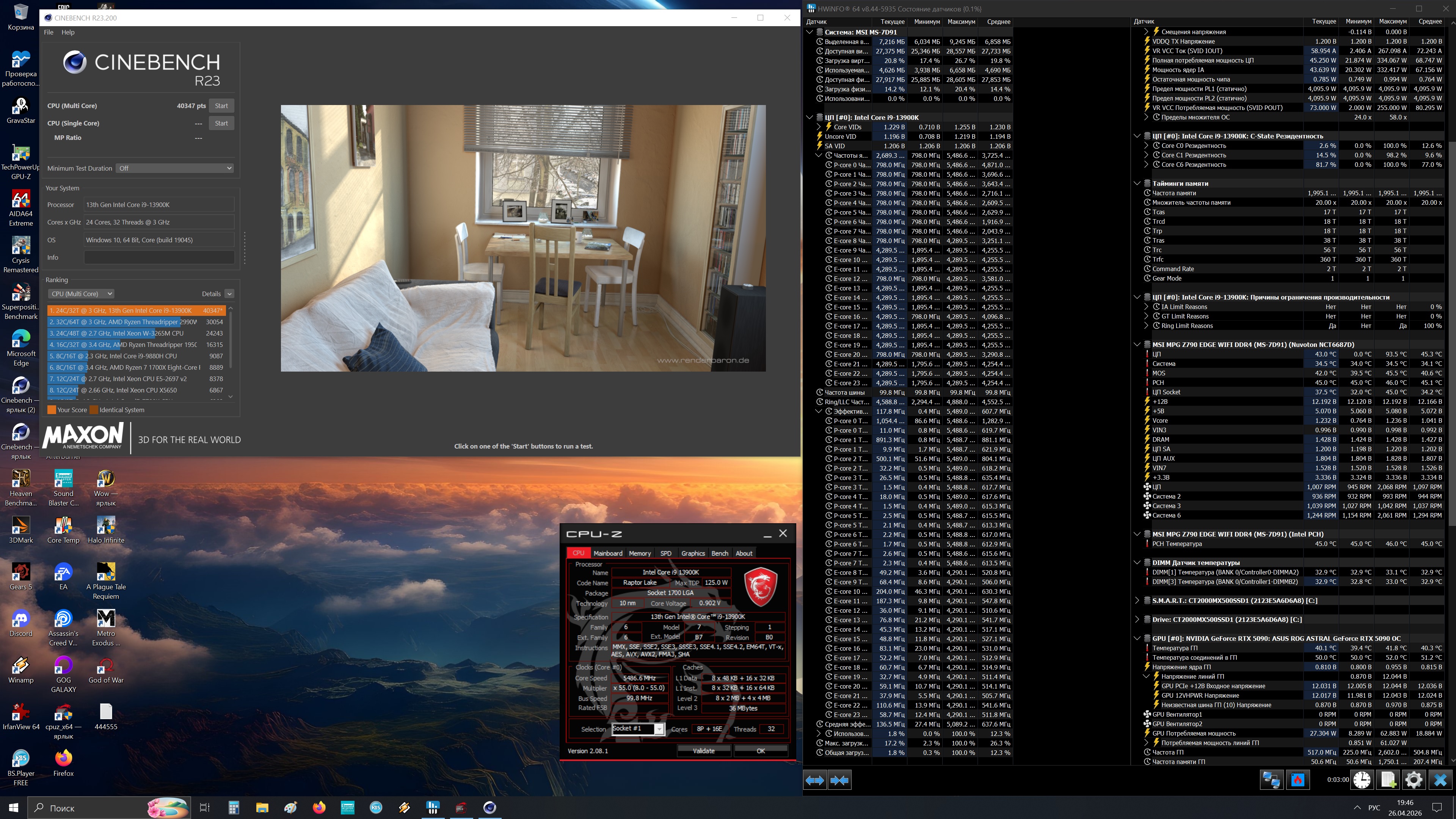The width and height of the screenshot is (1456, 819).
Task: Expand S.M.A.R.T. CT2000MX500SSD1 sensor group
Action: pos(1137,600)
